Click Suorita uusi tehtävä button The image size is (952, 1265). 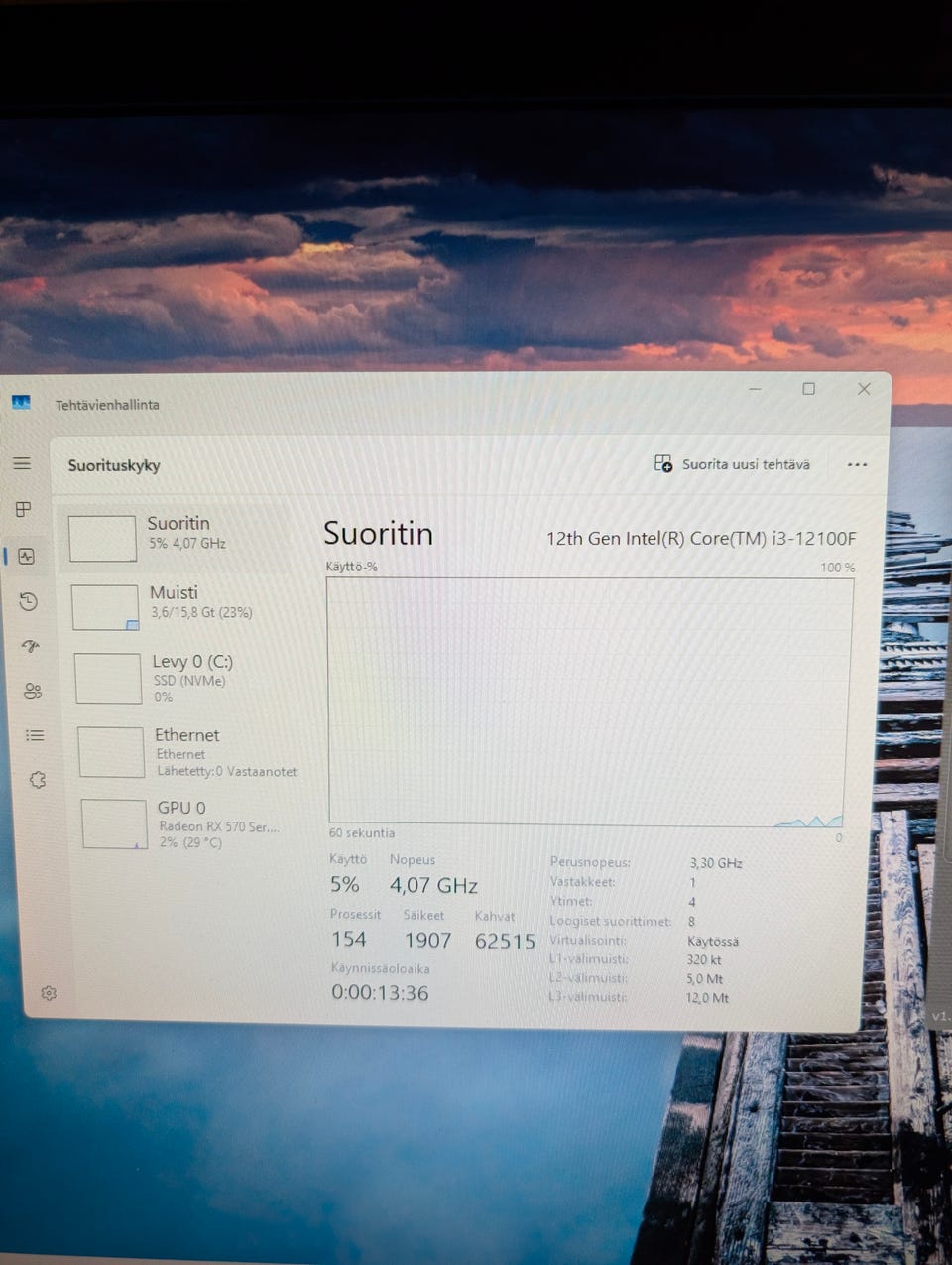733,464
